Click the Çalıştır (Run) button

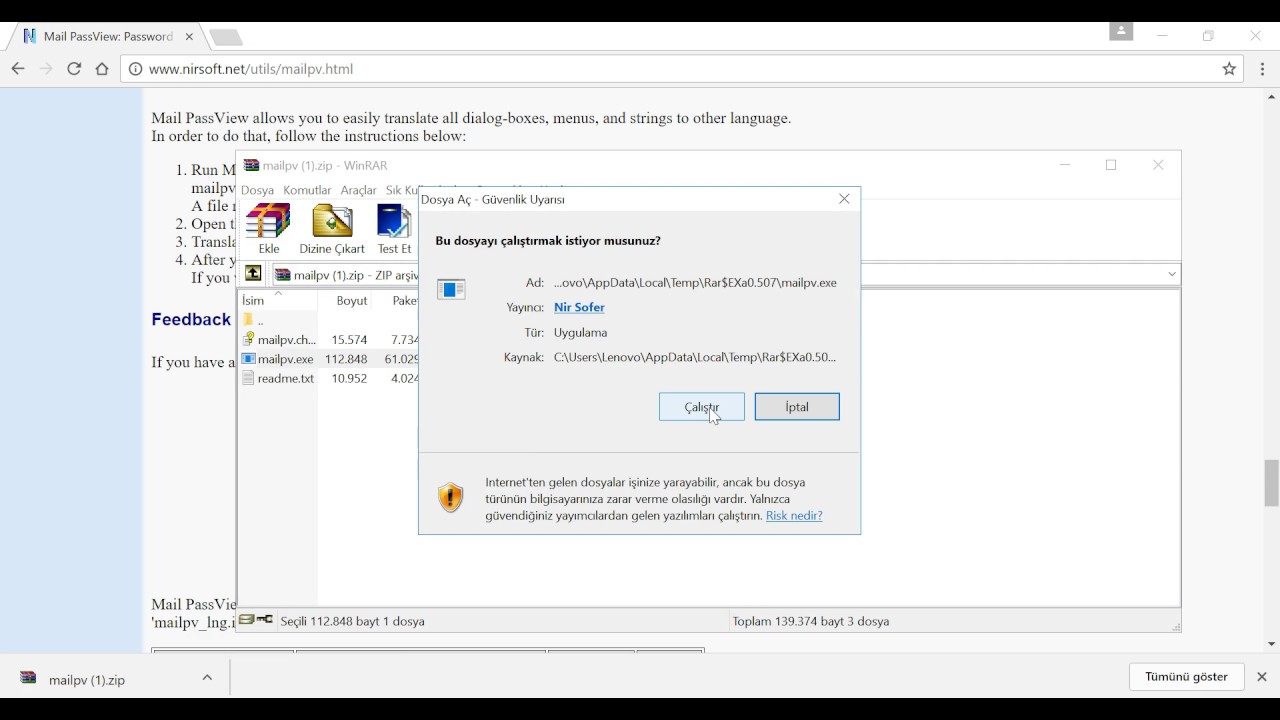702,407
